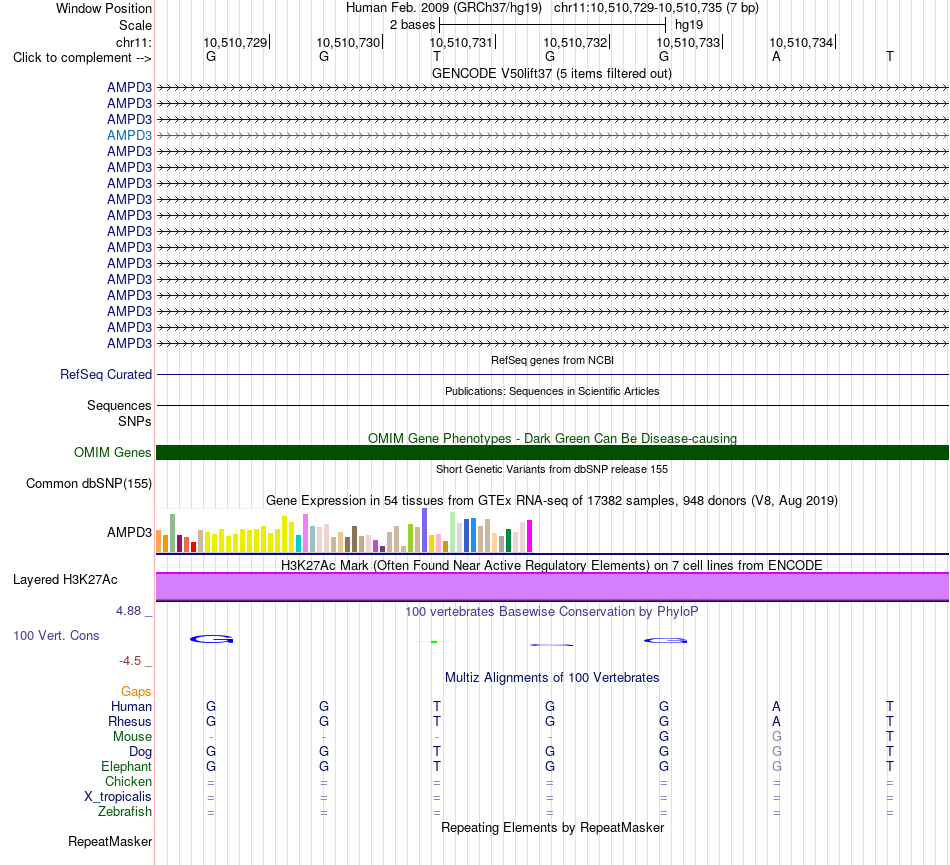Click the -4.5 PhyloP scale value
Screen dimensions: 950x865
coord(130,661)
